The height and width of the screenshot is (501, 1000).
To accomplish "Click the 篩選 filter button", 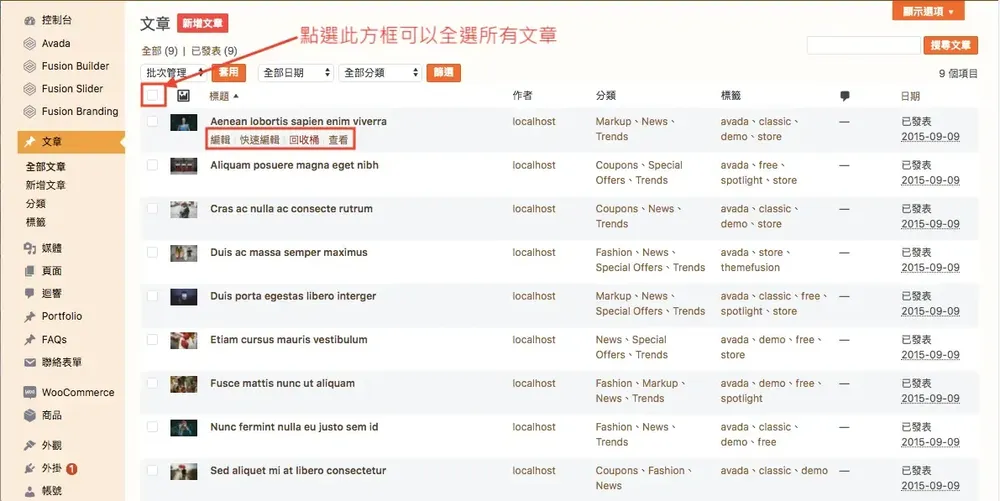I will click(x=443, y=73).
